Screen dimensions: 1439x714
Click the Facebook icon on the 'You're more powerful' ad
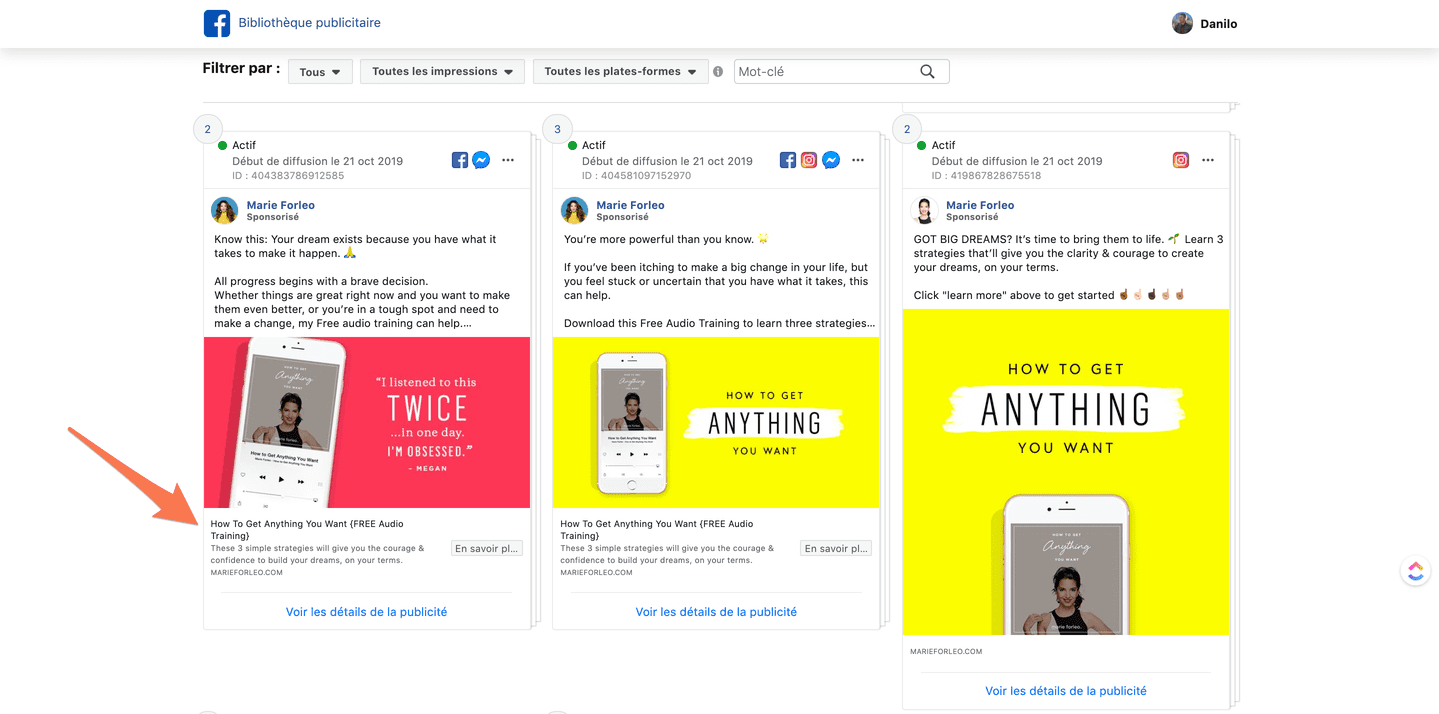click(x=788, y=160)
